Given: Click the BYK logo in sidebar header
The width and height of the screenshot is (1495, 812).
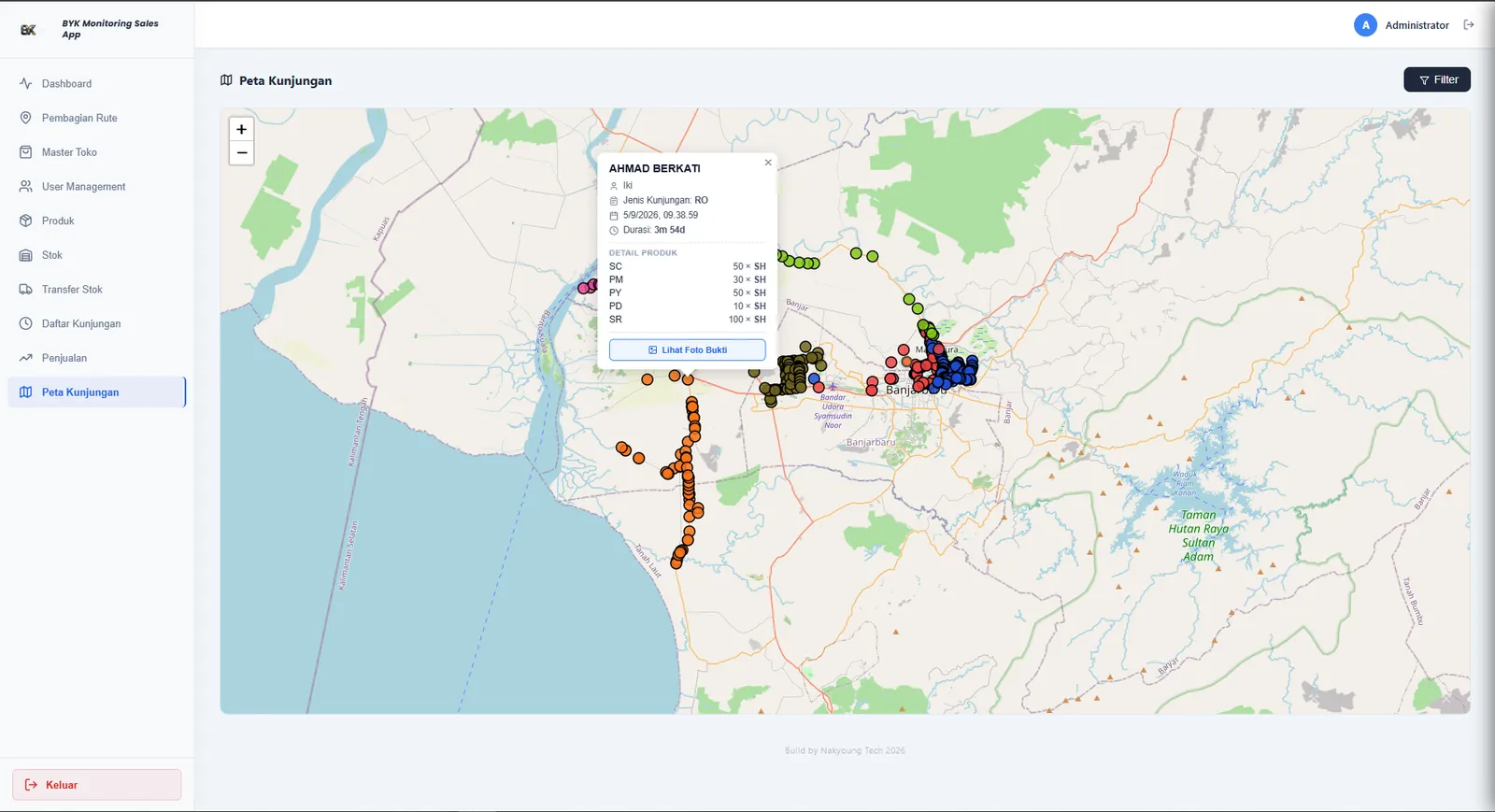Looking at the screenshot, I should coord(29,30).
